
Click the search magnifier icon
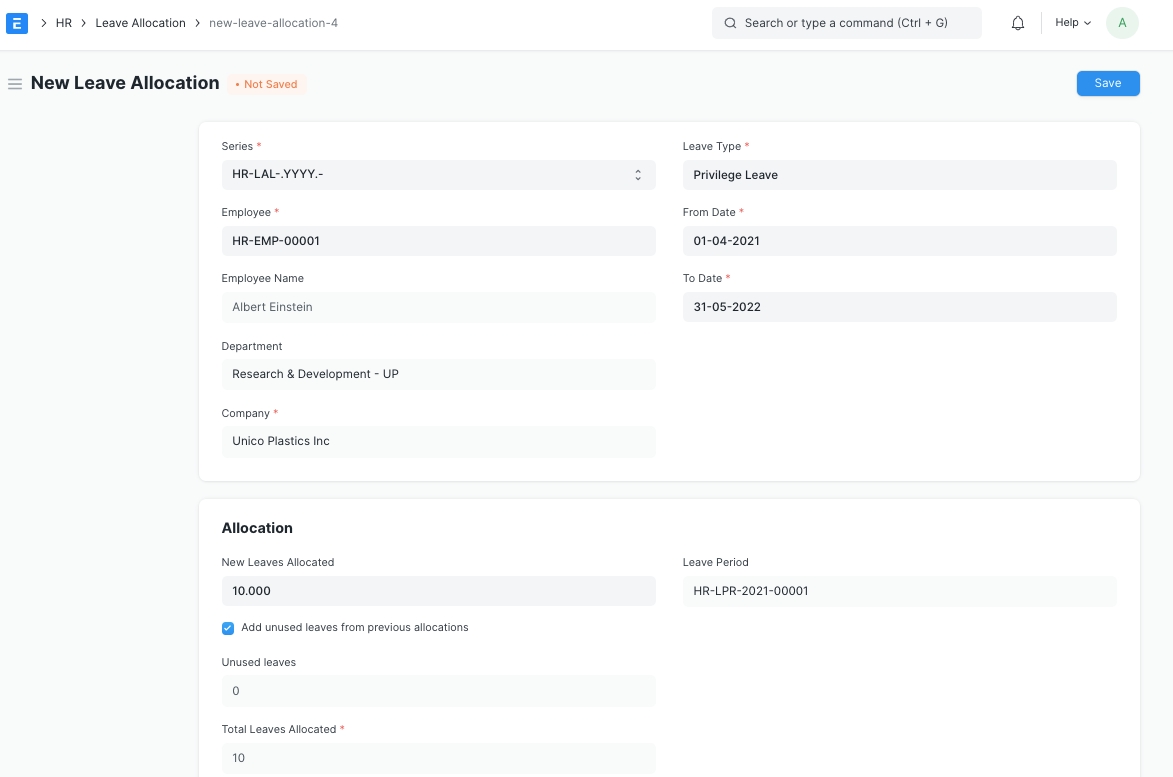[730, 23]
